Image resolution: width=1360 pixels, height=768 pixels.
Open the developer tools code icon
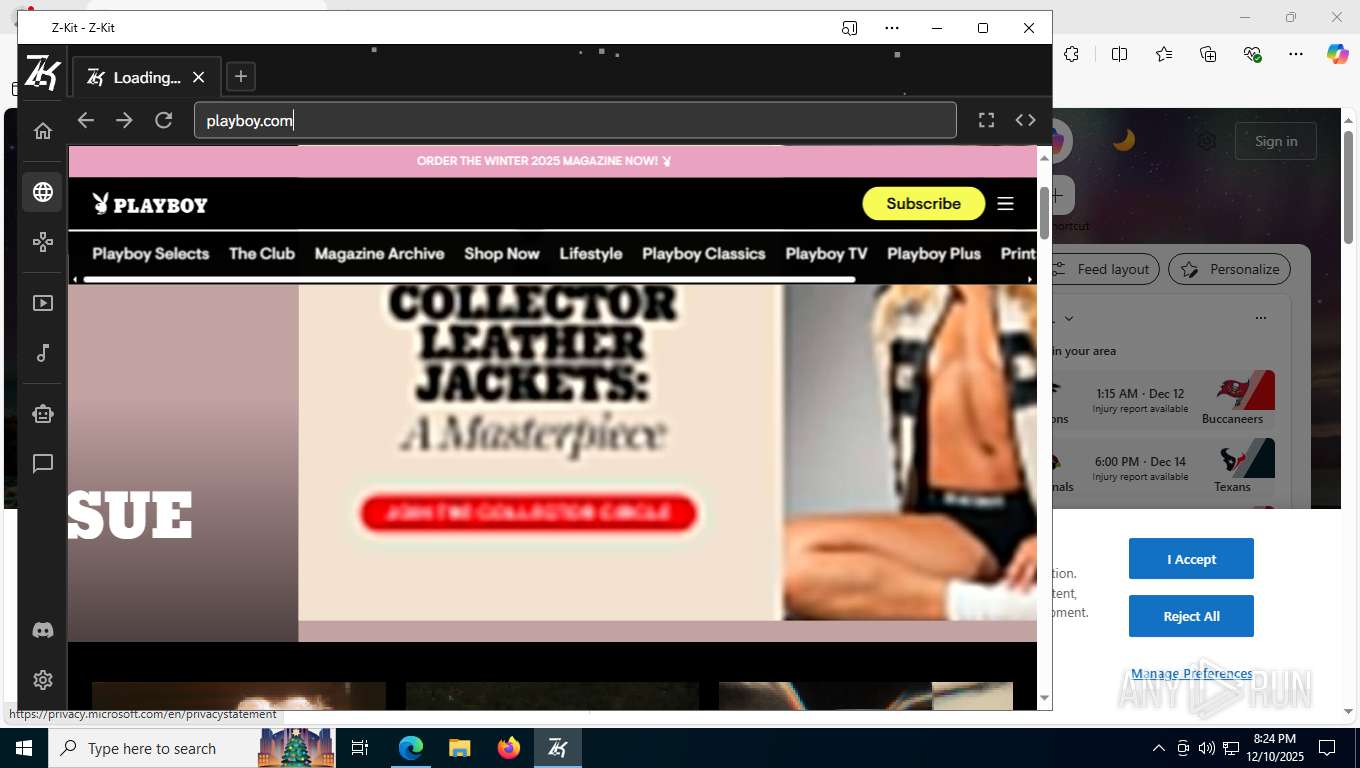(1025, 120)
